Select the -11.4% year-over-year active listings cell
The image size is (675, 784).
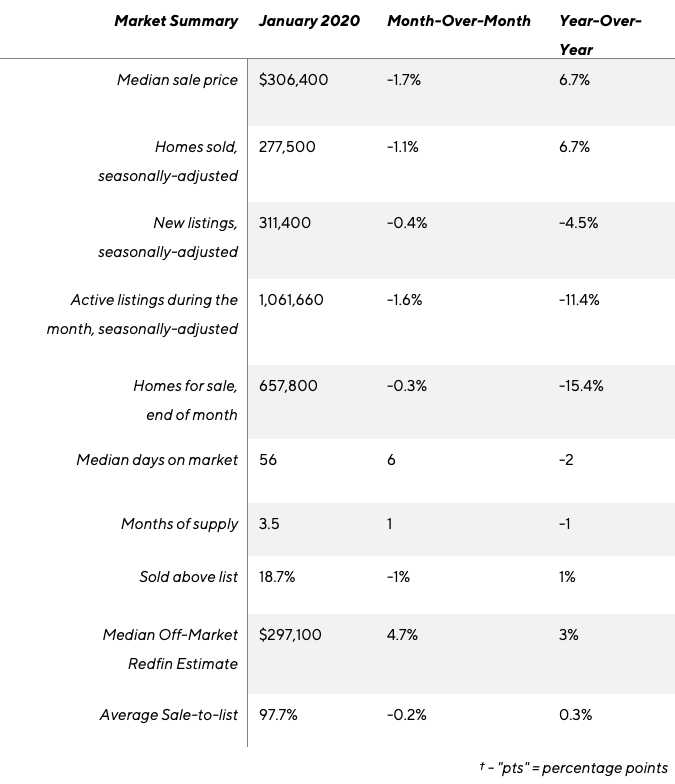click(579, 299)
